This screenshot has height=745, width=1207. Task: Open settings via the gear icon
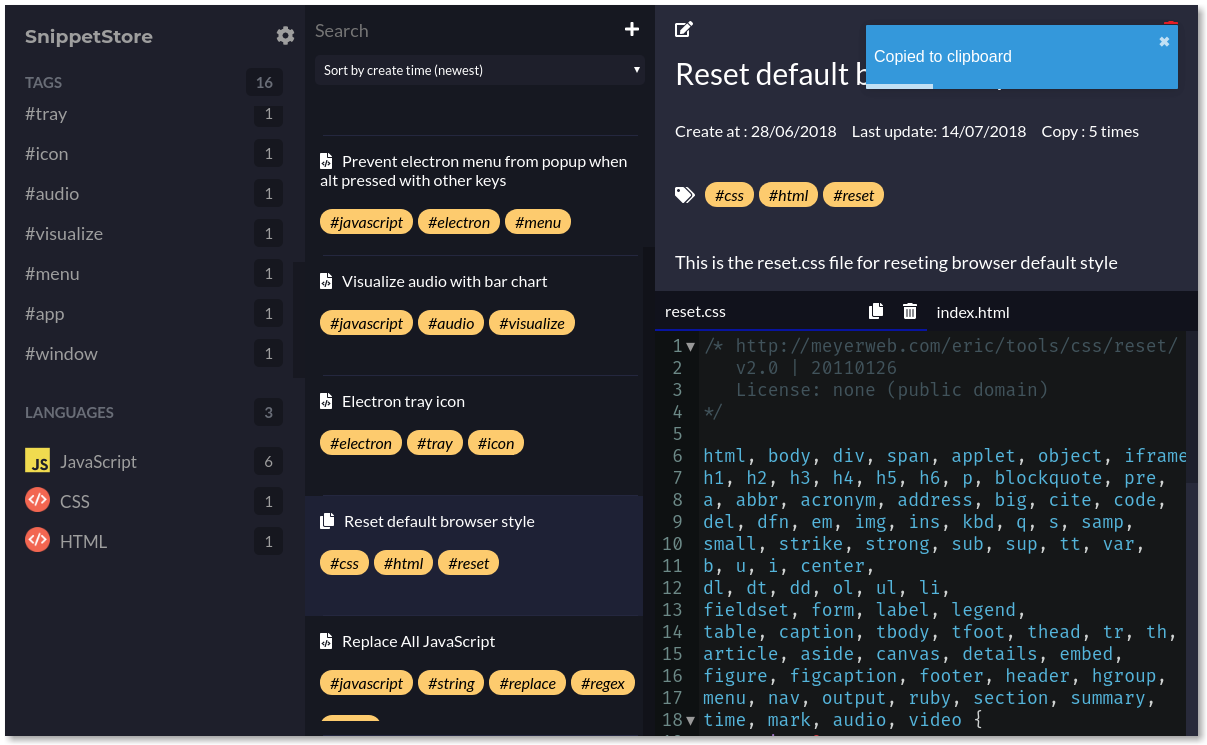click(285, 36)
